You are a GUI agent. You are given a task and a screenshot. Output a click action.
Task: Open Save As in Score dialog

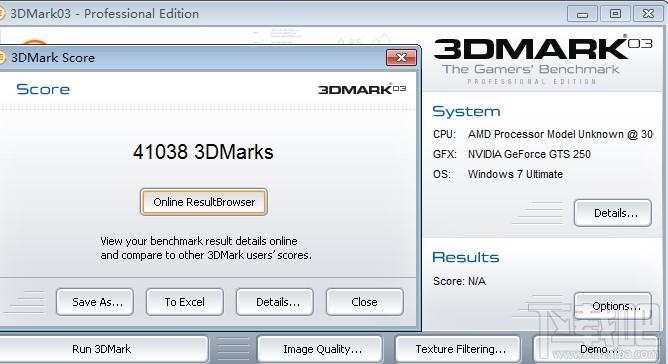point(95,302)
